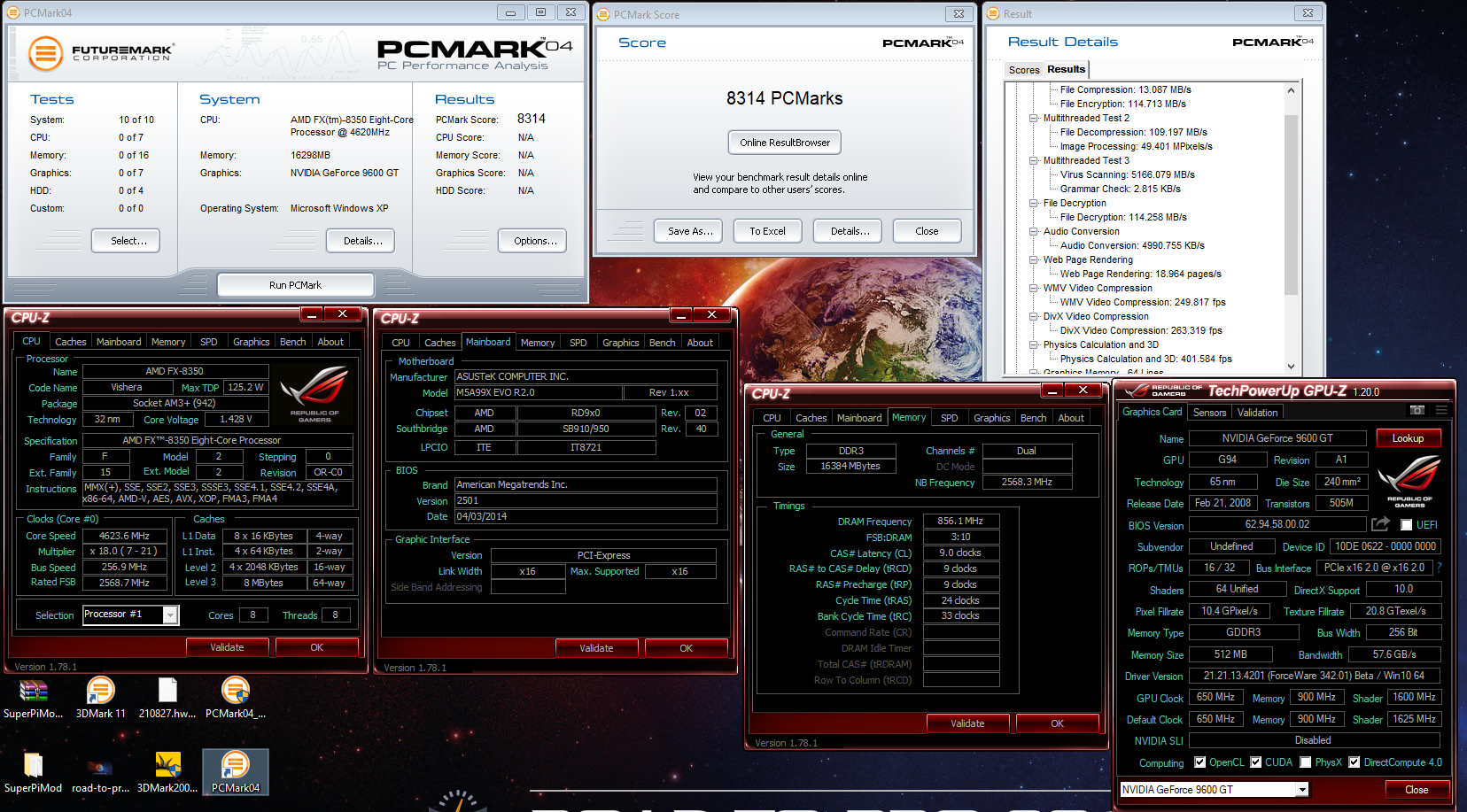Click the Result window title bar icon
This screenshot has height=812, width=1467.
point(992,13)
